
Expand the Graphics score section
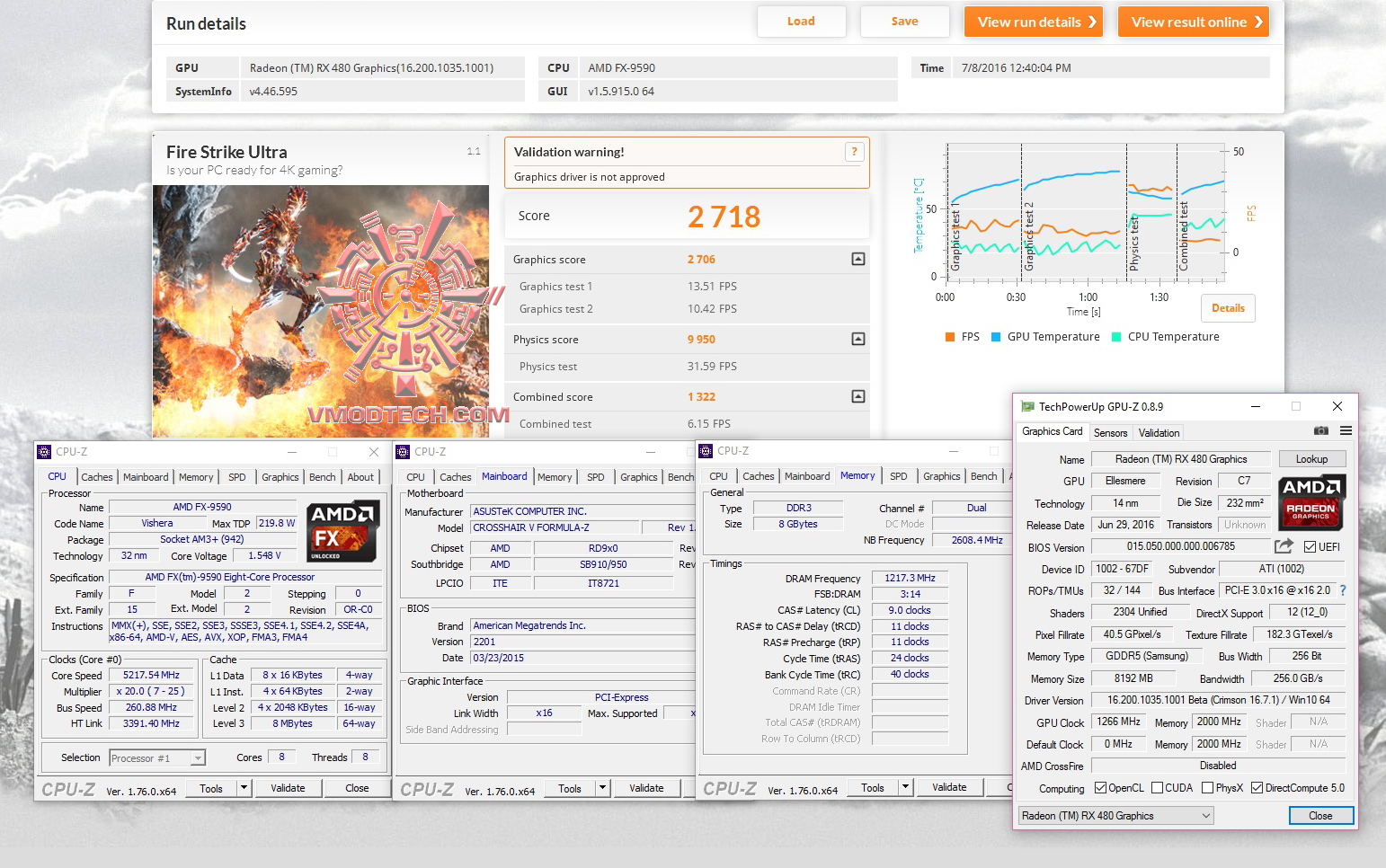click(858, 259)
